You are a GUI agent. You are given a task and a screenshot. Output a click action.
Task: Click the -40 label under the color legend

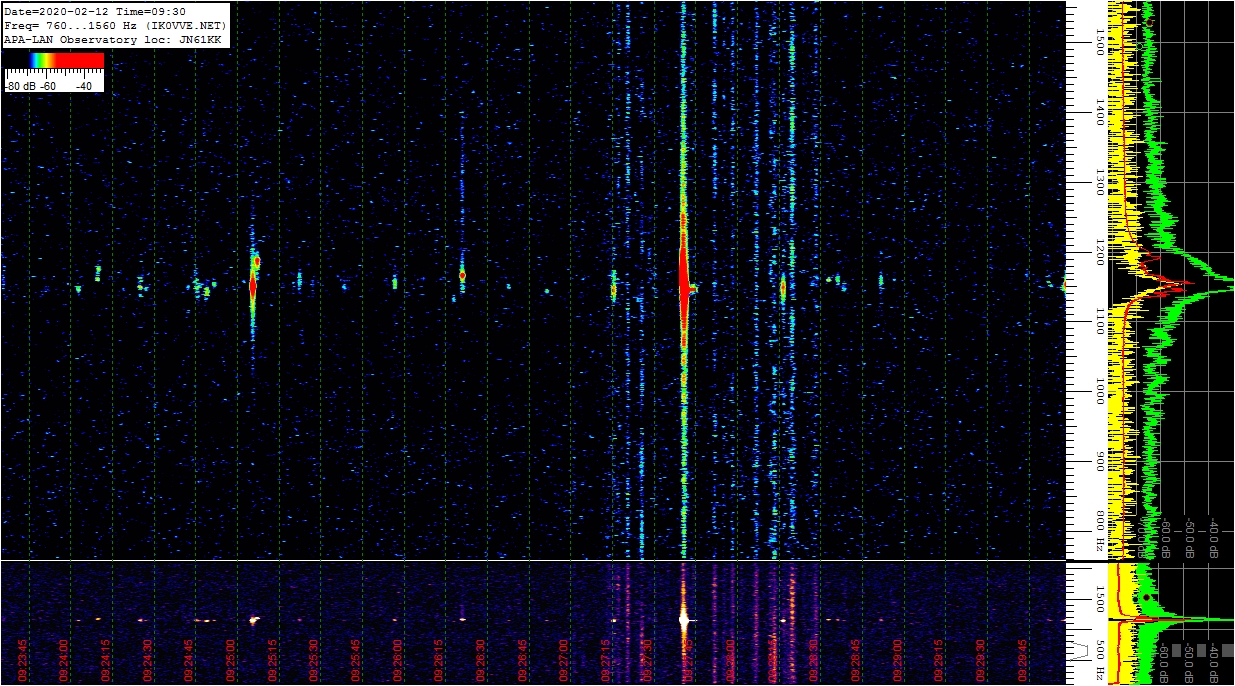point(84,87)
